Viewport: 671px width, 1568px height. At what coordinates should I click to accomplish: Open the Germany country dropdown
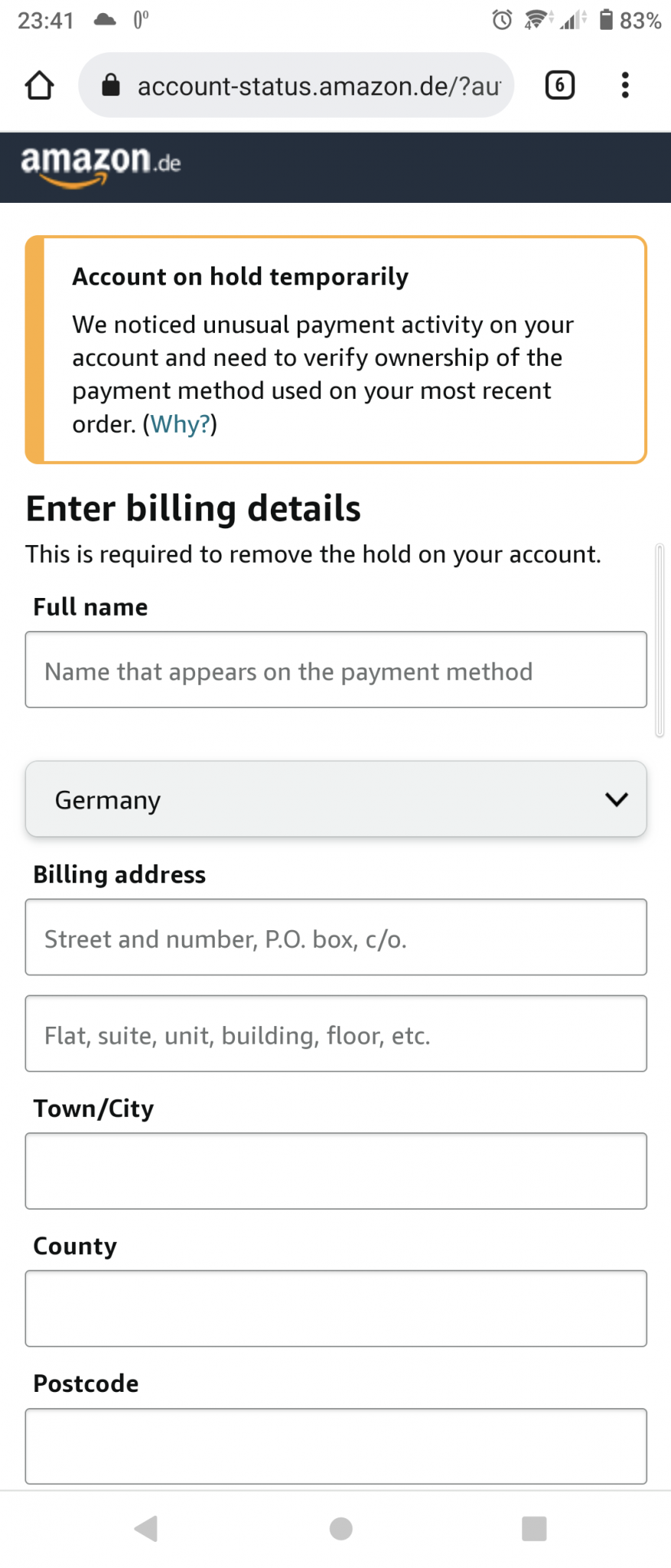(336, 799)
